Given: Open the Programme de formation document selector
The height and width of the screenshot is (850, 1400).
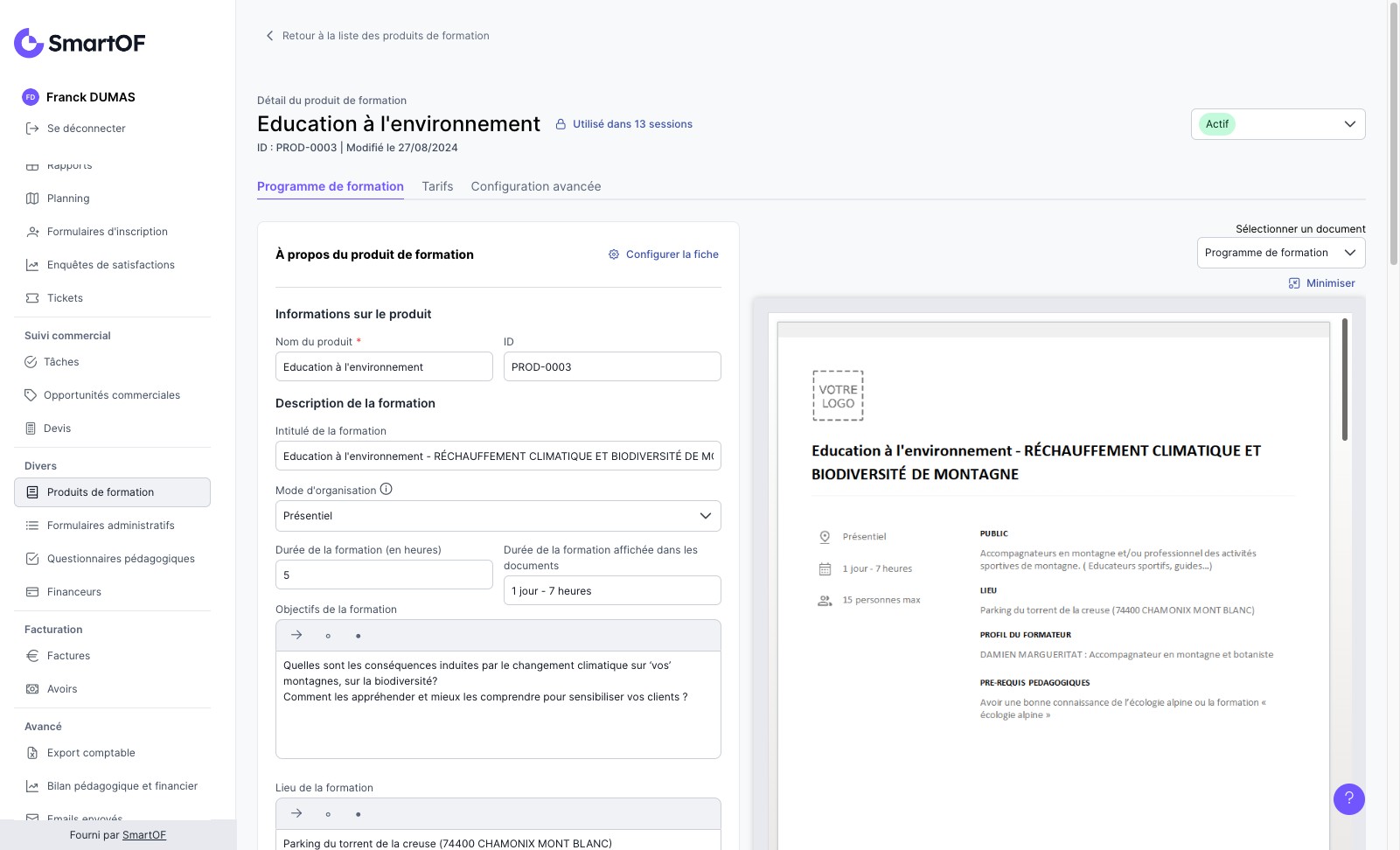Looking at the screenshot, I should point(1280,253).
